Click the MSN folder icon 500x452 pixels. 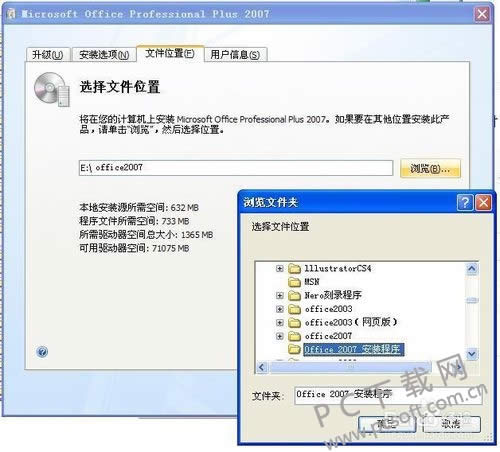pos(294,282)
